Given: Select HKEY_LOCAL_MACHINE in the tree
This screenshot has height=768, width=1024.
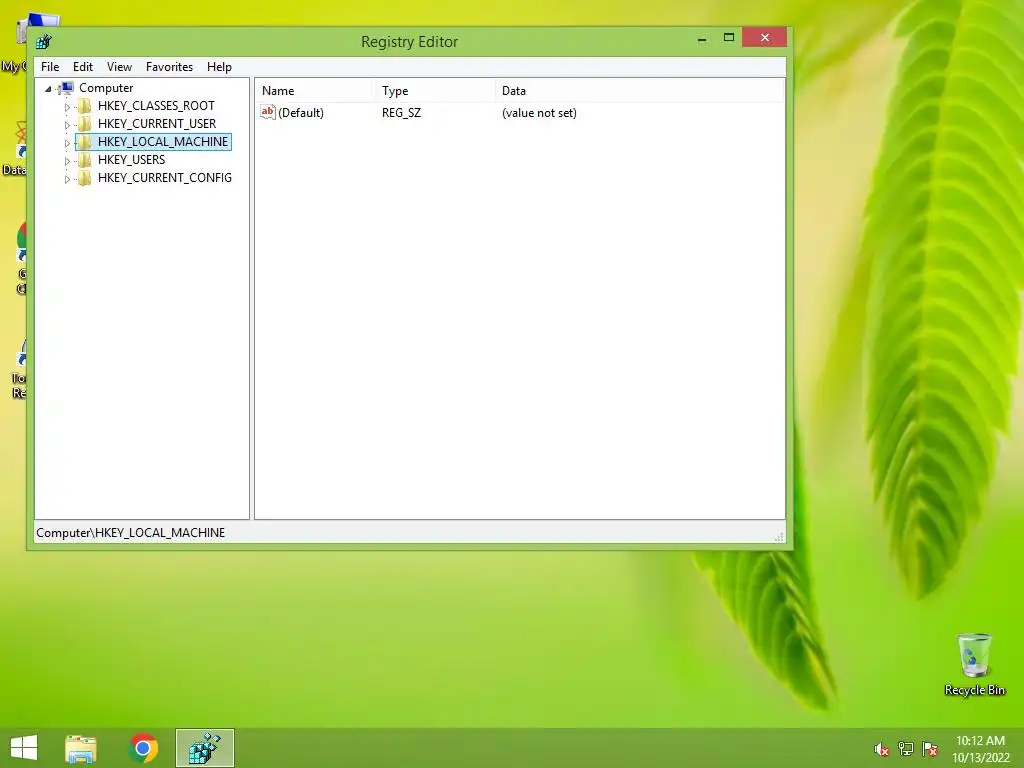Looking at the screenshot, I should click(x=163, y=142).
